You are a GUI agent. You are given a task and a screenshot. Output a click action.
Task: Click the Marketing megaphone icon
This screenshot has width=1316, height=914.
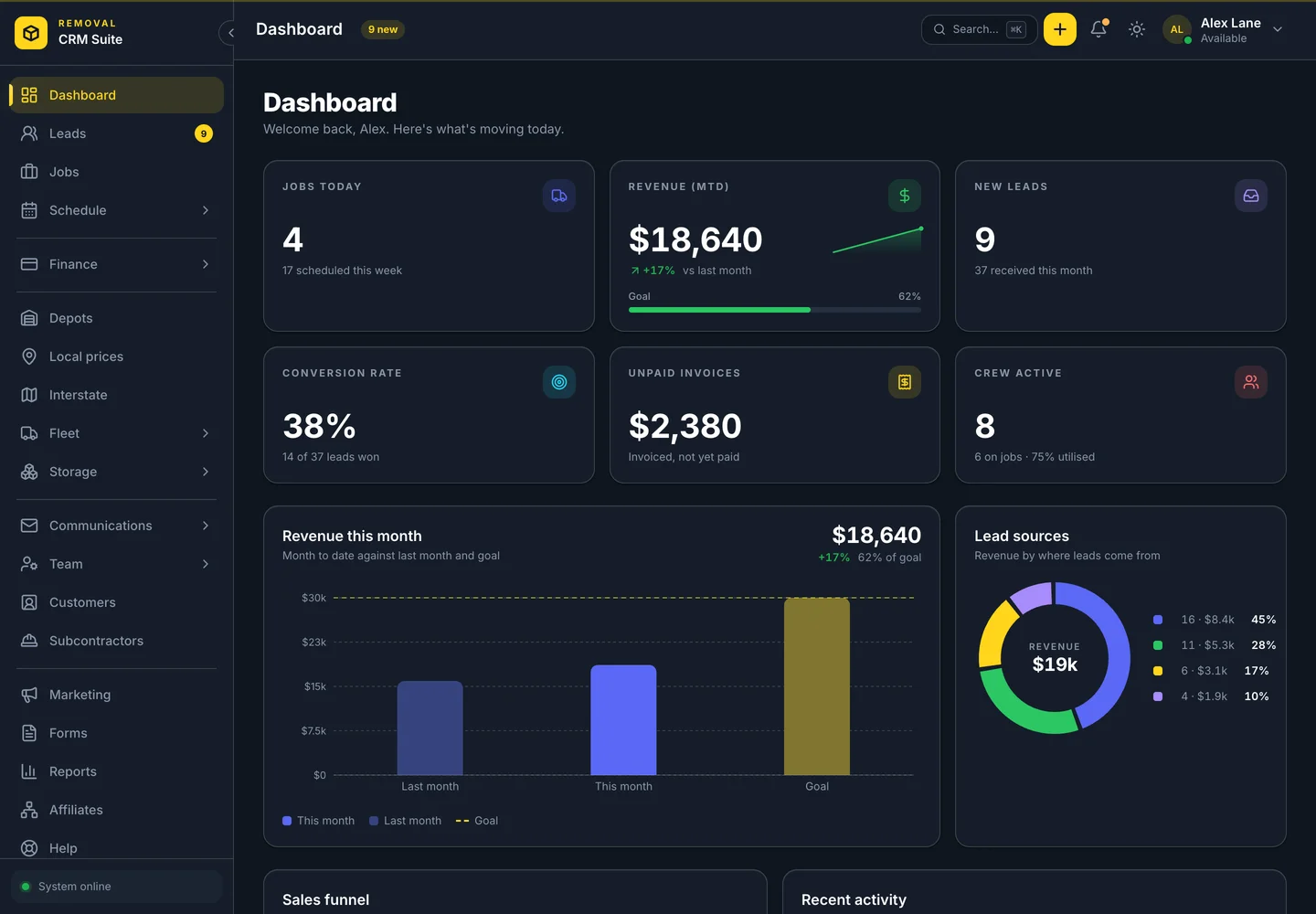click(29, 695)
